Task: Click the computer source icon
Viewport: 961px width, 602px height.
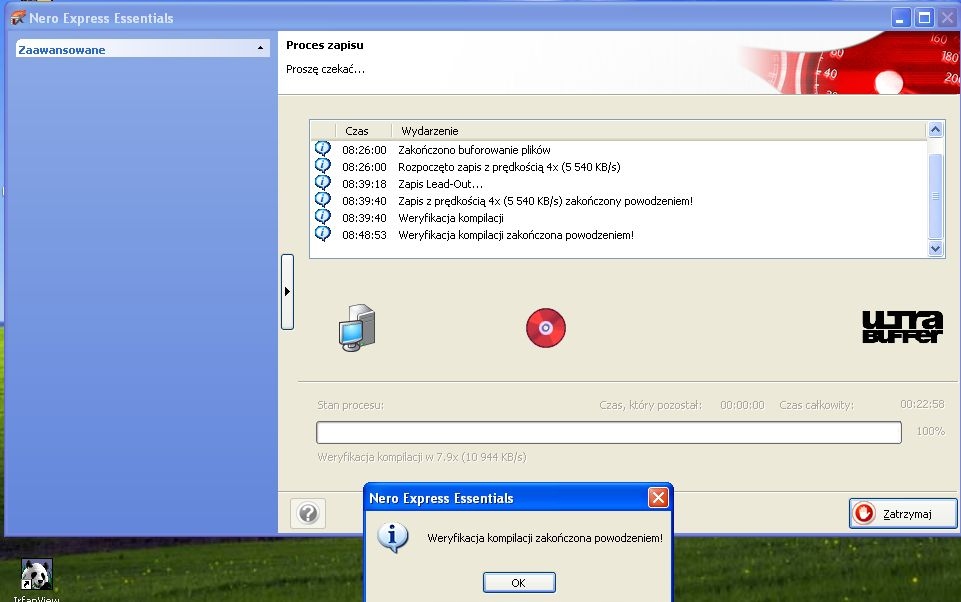Action: (357, 328)
